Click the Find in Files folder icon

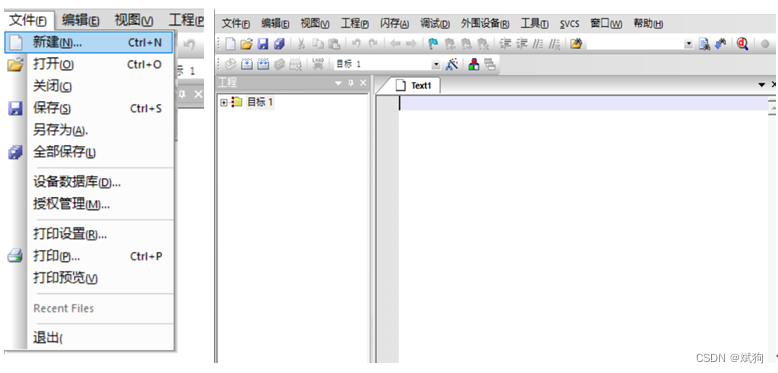tap(576, 44)
